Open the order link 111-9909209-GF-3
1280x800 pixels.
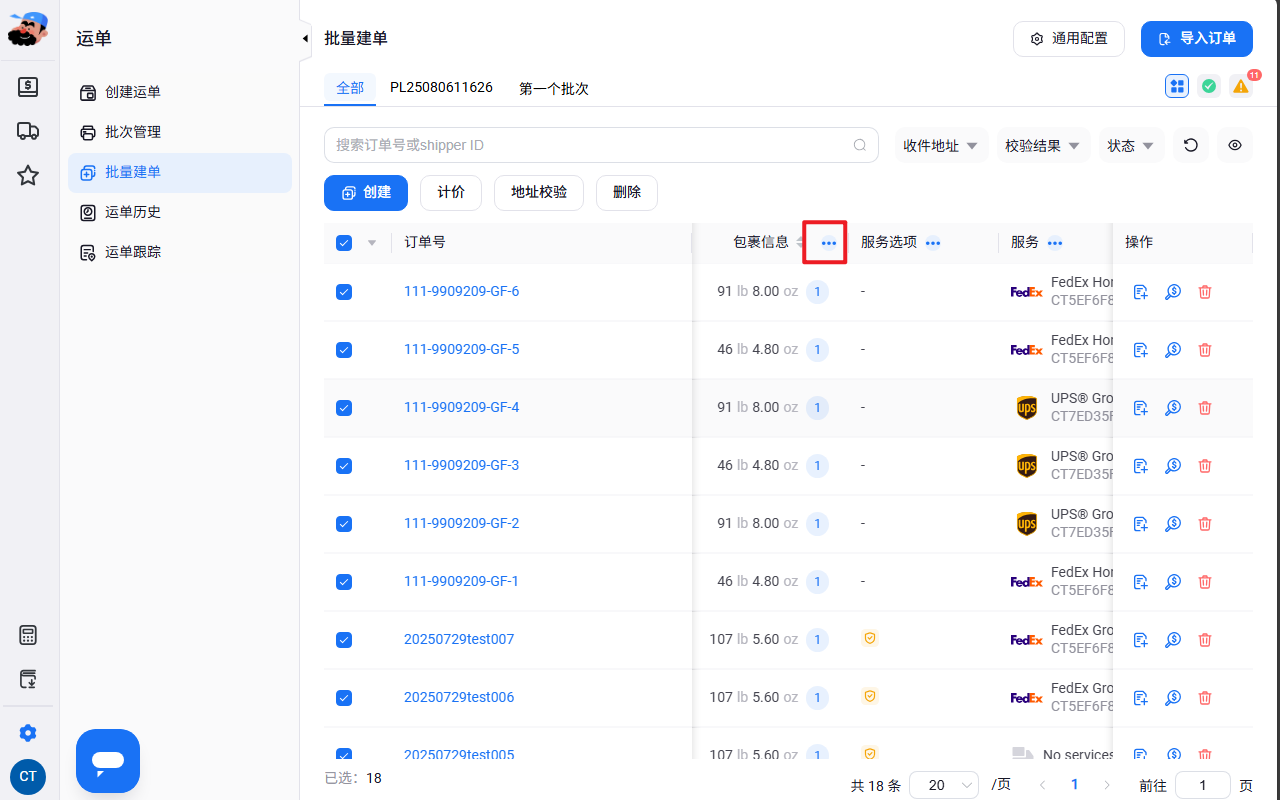coord(461,466)
